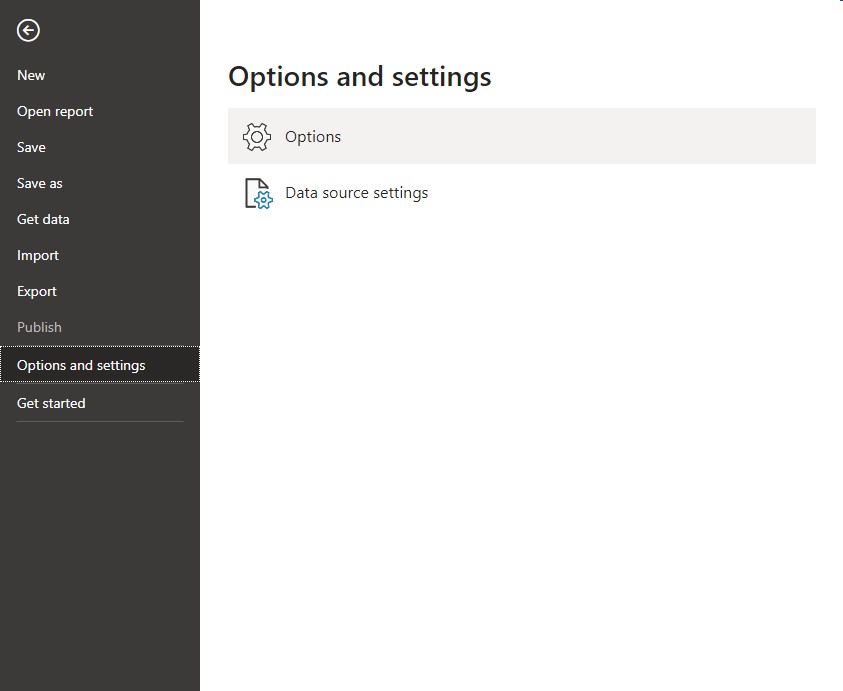Click the Options gear icon
This screenshot has height=691, width=843.
256,137
